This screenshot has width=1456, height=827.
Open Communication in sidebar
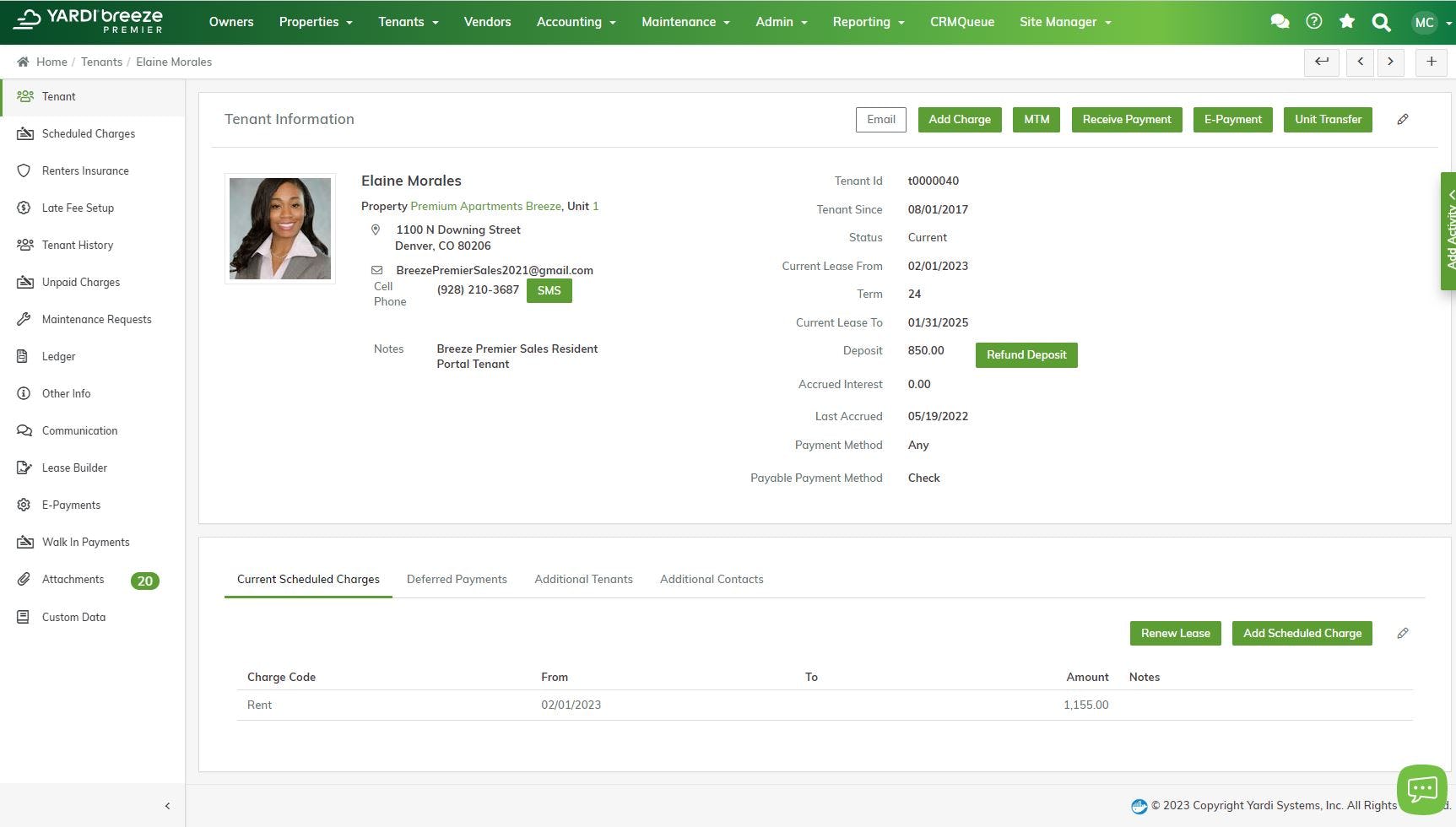click(x=92, y=430)
